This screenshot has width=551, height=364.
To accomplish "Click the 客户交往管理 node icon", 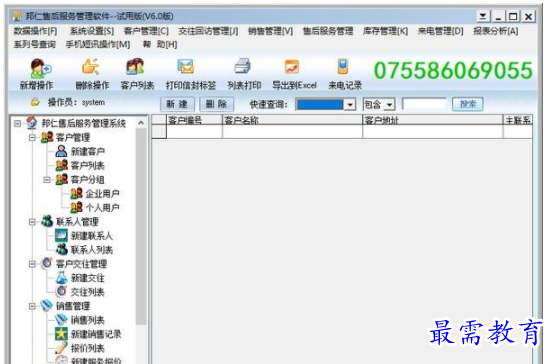I will 47,263.
